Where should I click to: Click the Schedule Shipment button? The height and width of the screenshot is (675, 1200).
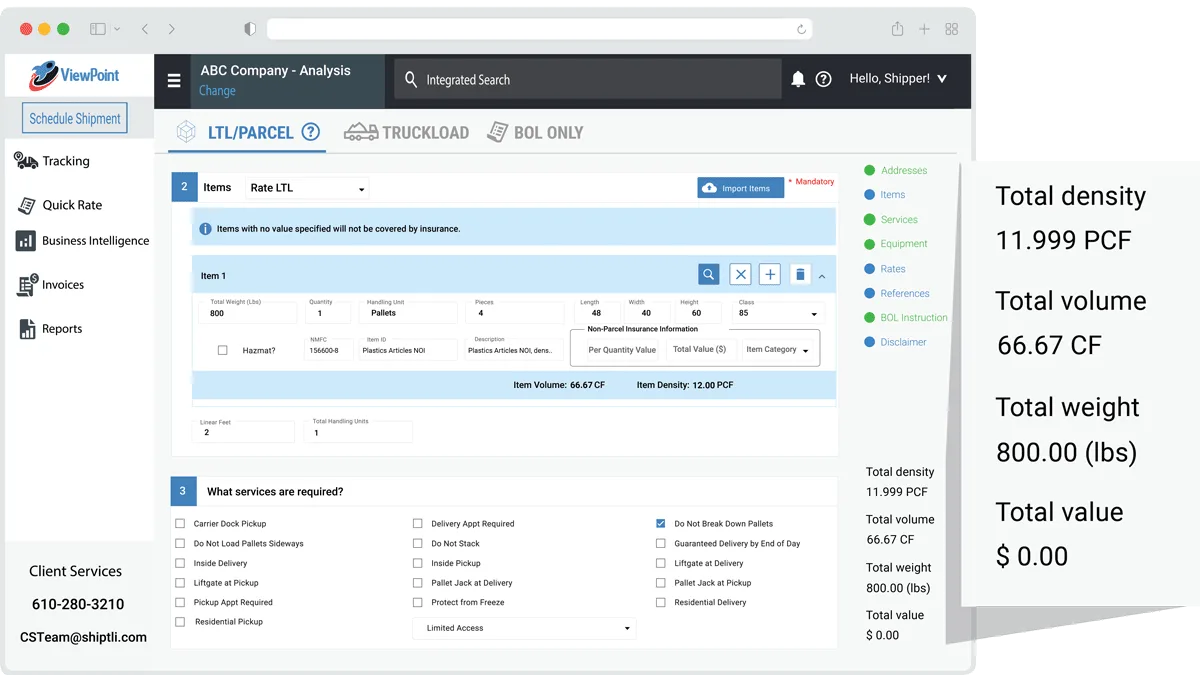[75, 118]
